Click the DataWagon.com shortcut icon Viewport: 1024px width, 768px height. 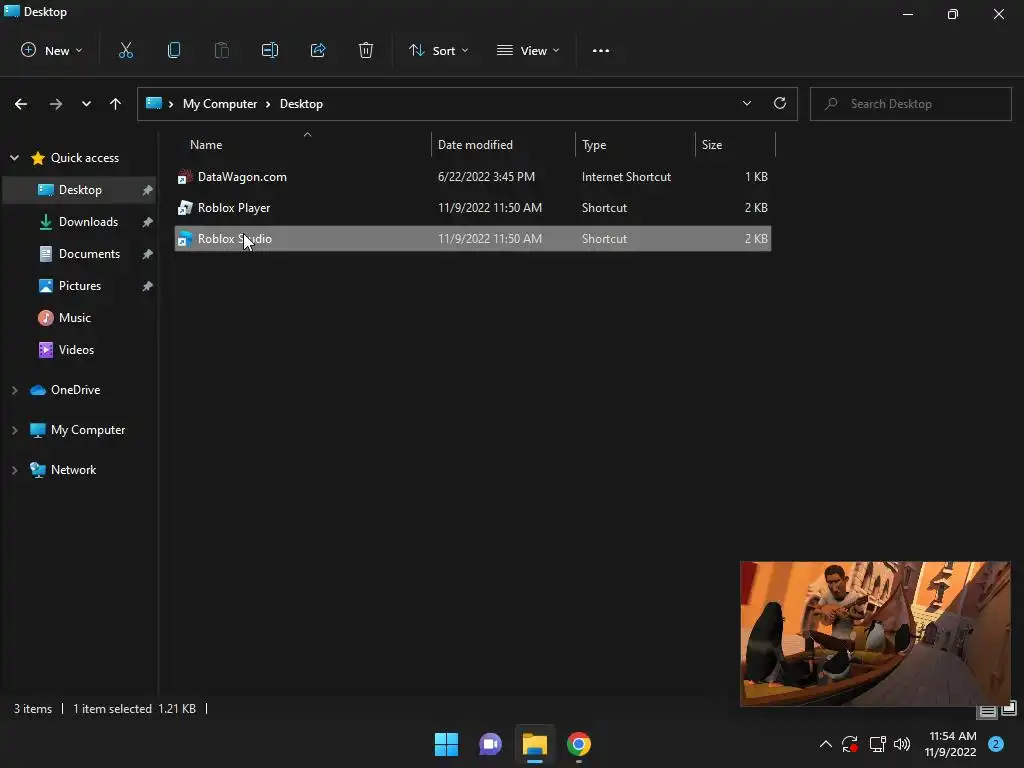(x=185, y=177)
